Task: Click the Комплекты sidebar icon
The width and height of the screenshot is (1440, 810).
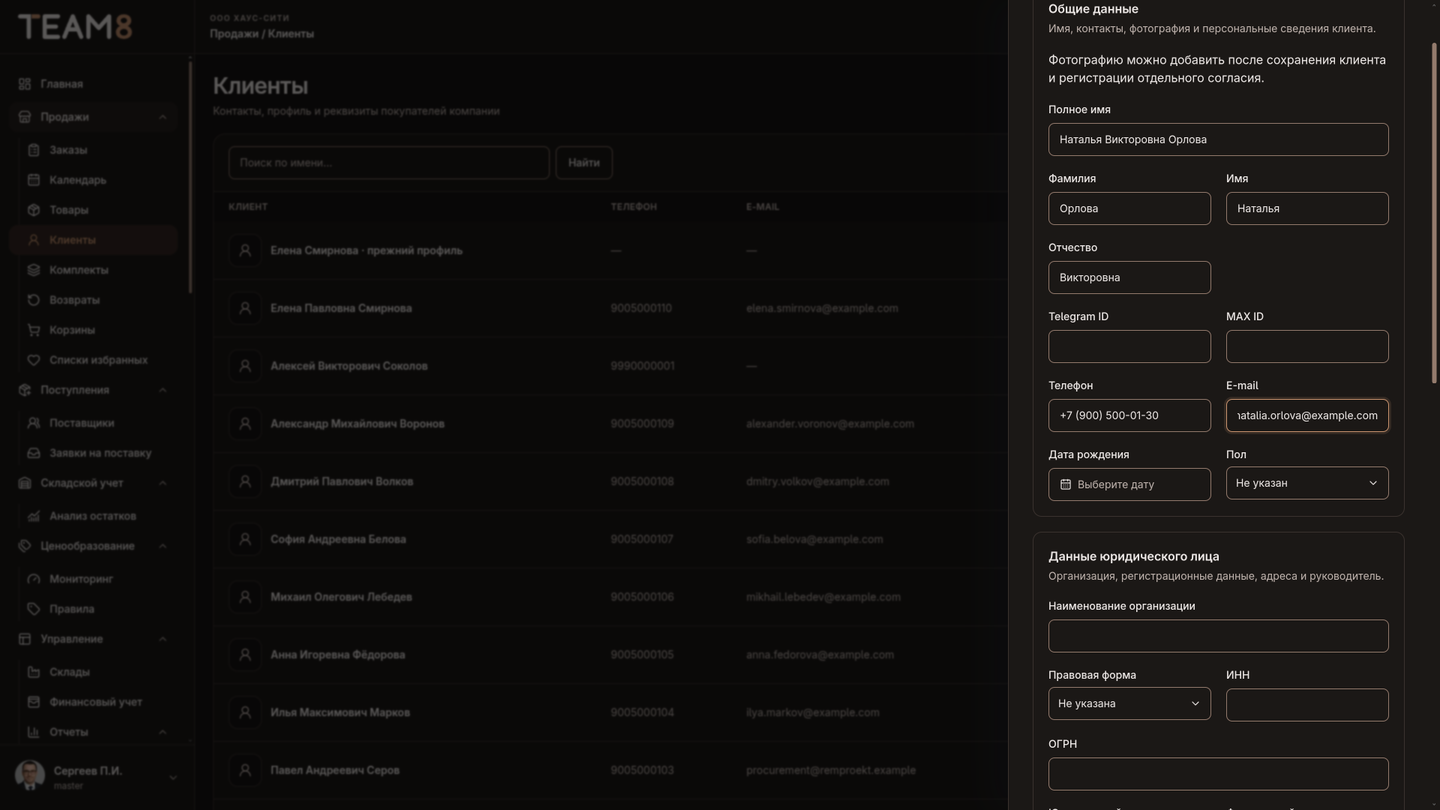Action: (x=33, y=270)
